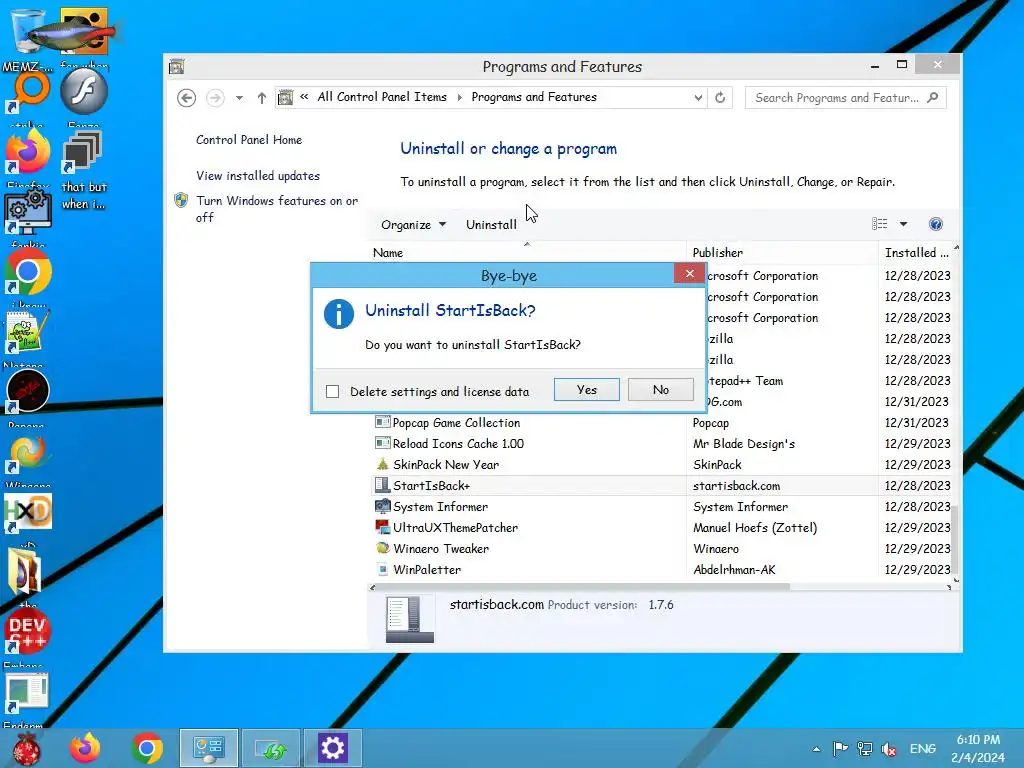Click the UltraUXThemePatcher program icon

(383, 527)
